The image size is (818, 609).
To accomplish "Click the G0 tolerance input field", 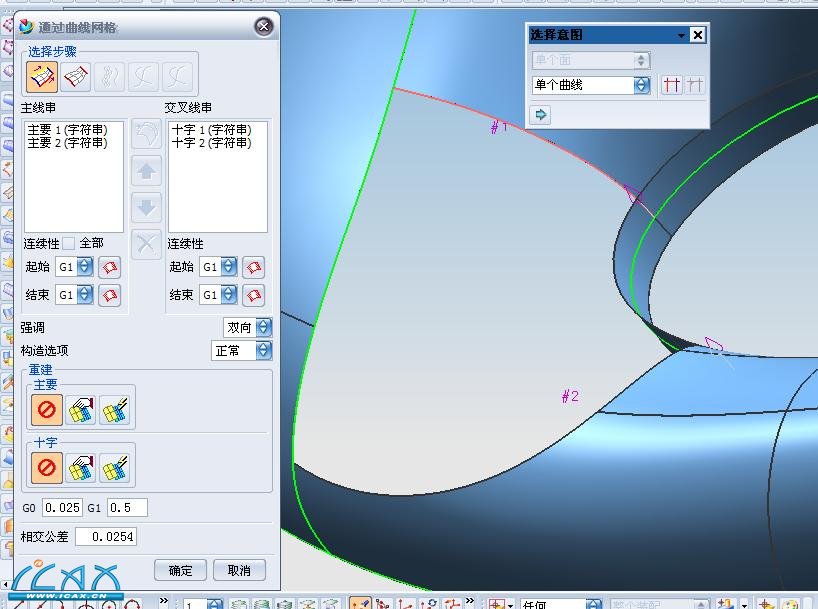I will point(62,507).
